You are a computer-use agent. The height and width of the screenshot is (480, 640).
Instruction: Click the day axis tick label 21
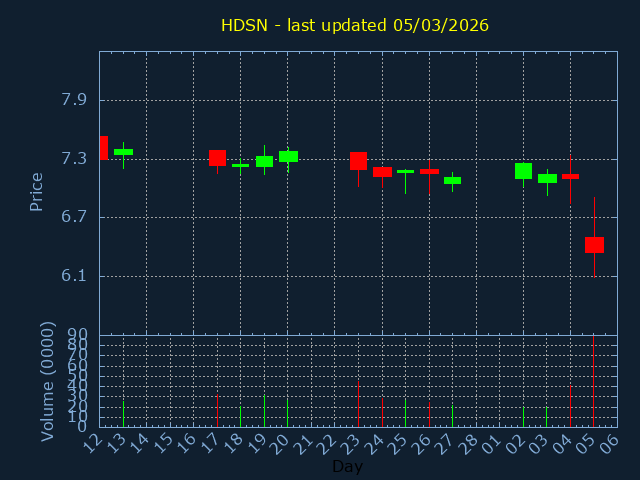click(x=305, y=444)
